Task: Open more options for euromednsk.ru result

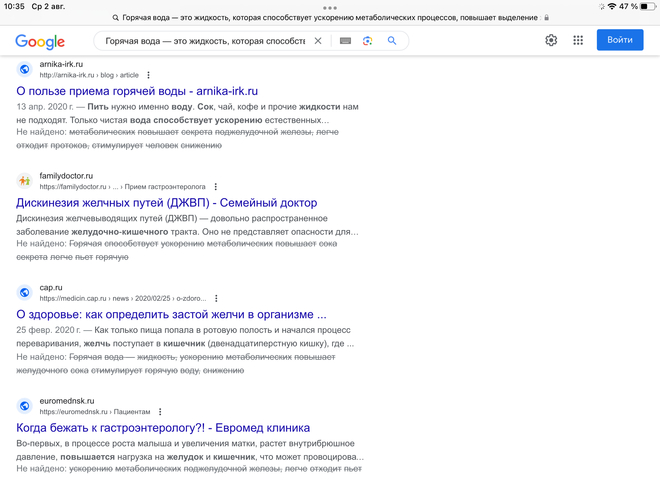Action: point(160,412)
